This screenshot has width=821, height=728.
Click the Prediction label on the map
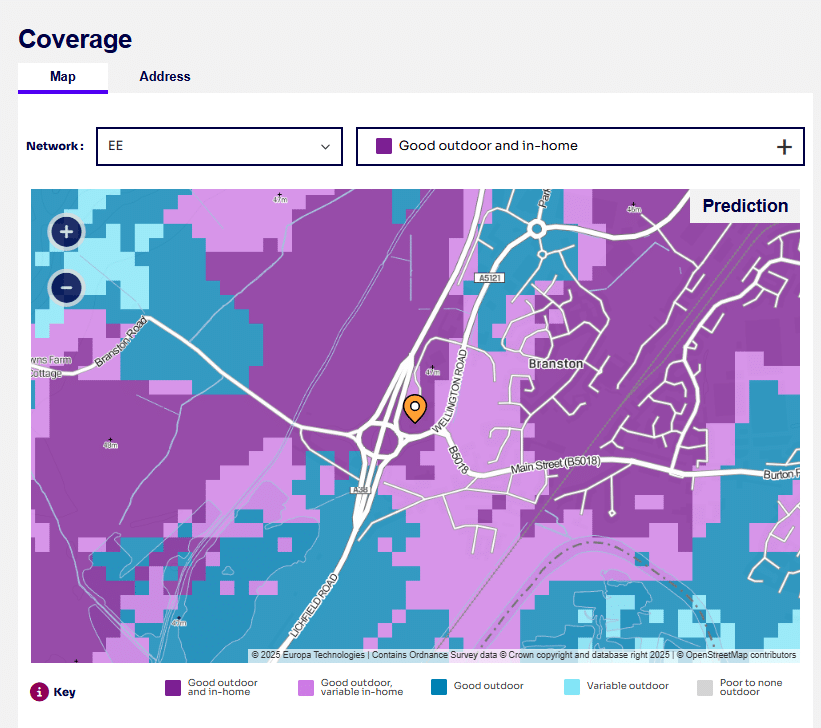pyautogui.click(x=745, y=206)
